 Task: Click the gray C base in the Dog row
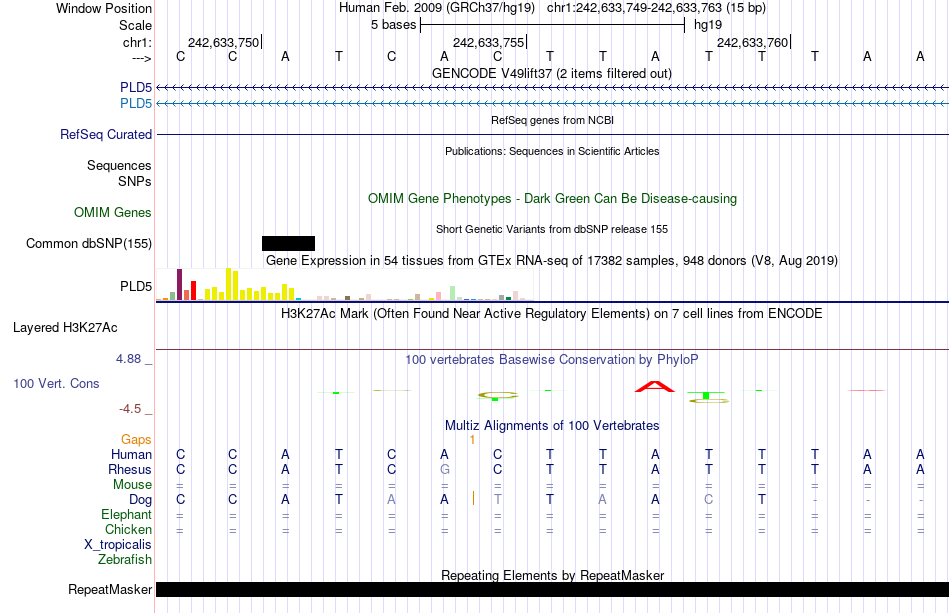(709, 500)
